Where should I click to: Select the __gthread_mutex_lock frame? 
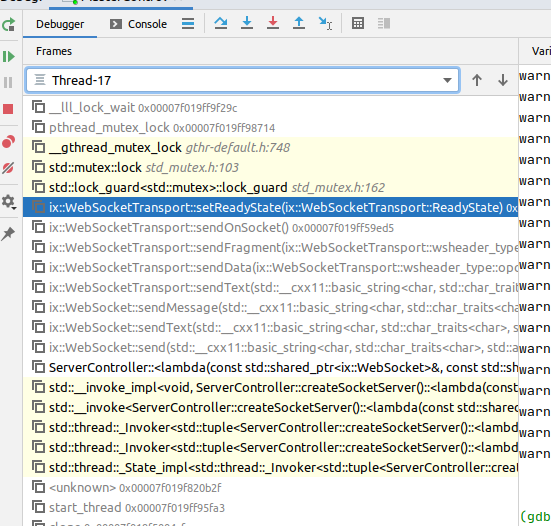point(271,148)
